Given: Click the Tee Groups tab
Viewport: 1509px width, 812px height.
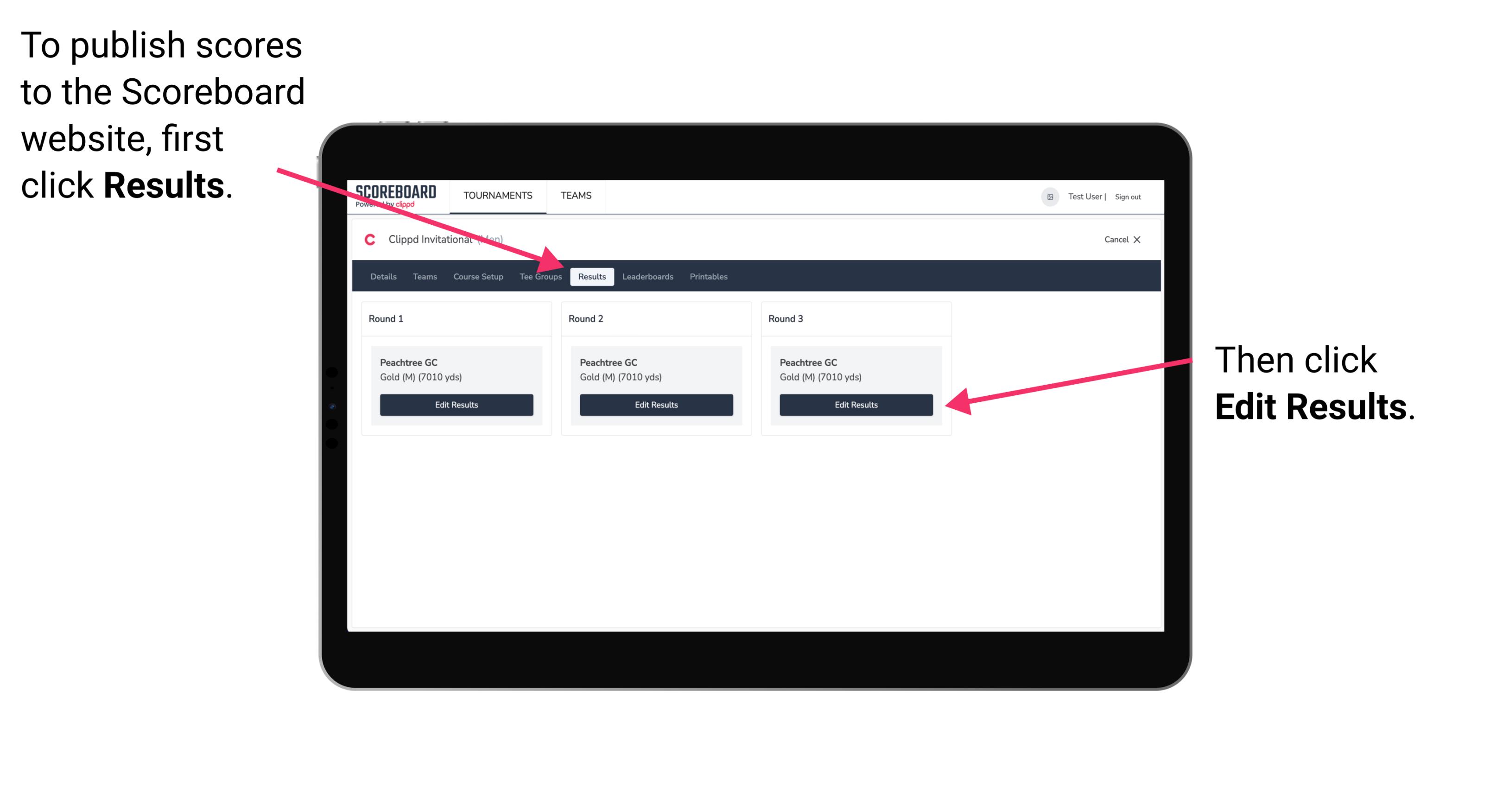Looking at the screenshot, I should [540, 276].
